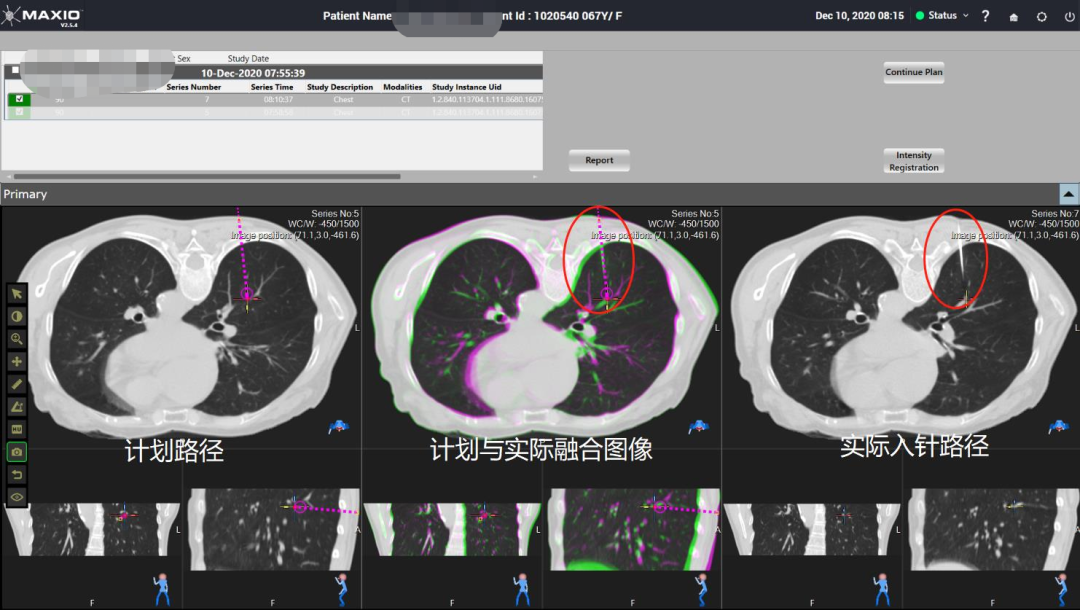This screenshot has height=610, width=1080.
Task: Select the arrow pointer tool
Action: (17, 294)
